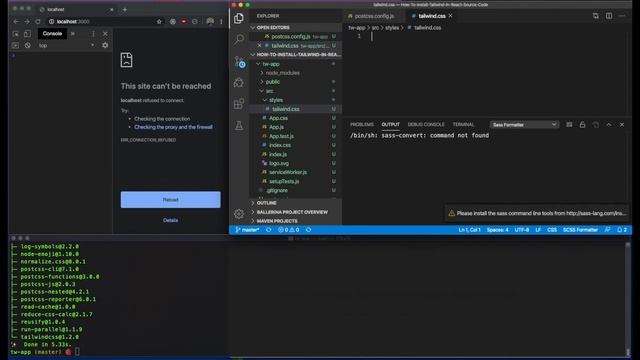Image resolution: width=640 pixels, height=360 pixels.
Task: Clear the DevTools console with the block icon
Action: [27, 45]
